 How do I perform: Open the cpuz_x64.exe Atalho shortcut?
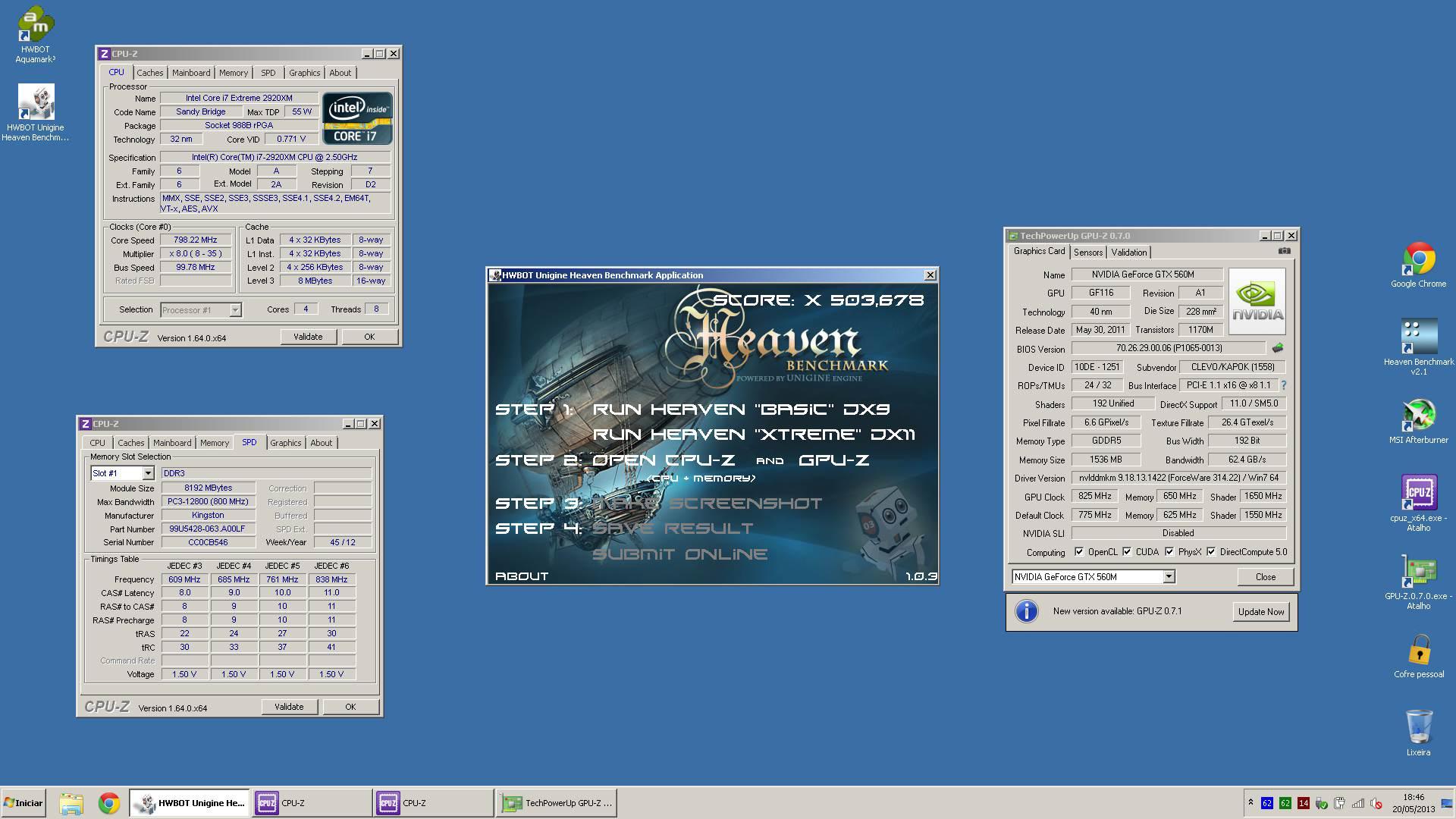tap(1418, 503)
